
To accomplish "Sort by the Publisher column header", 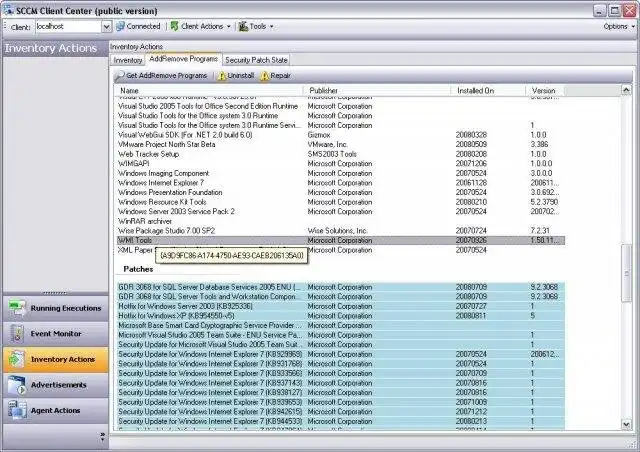I will point(377,90).
